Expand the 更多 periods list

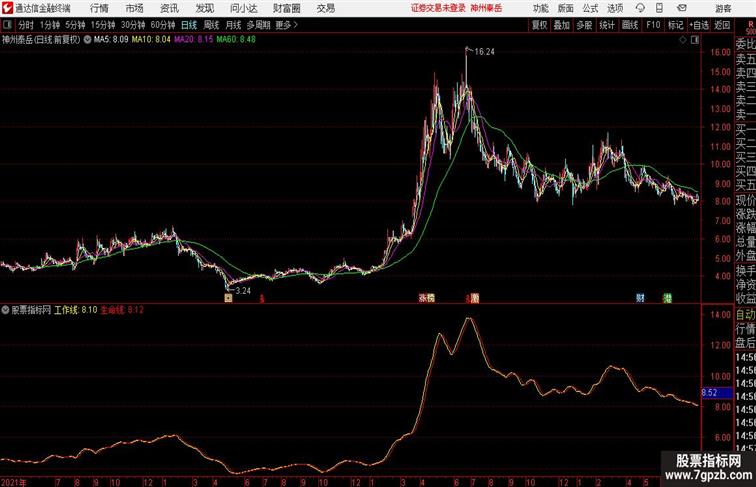[x=286, y=25]
